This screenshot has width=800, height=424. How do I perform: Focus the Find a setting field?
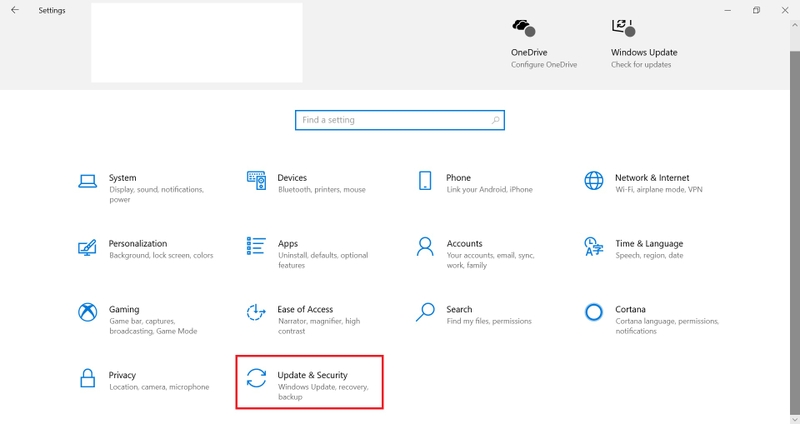pyautogui.click(x=399, y=120)
